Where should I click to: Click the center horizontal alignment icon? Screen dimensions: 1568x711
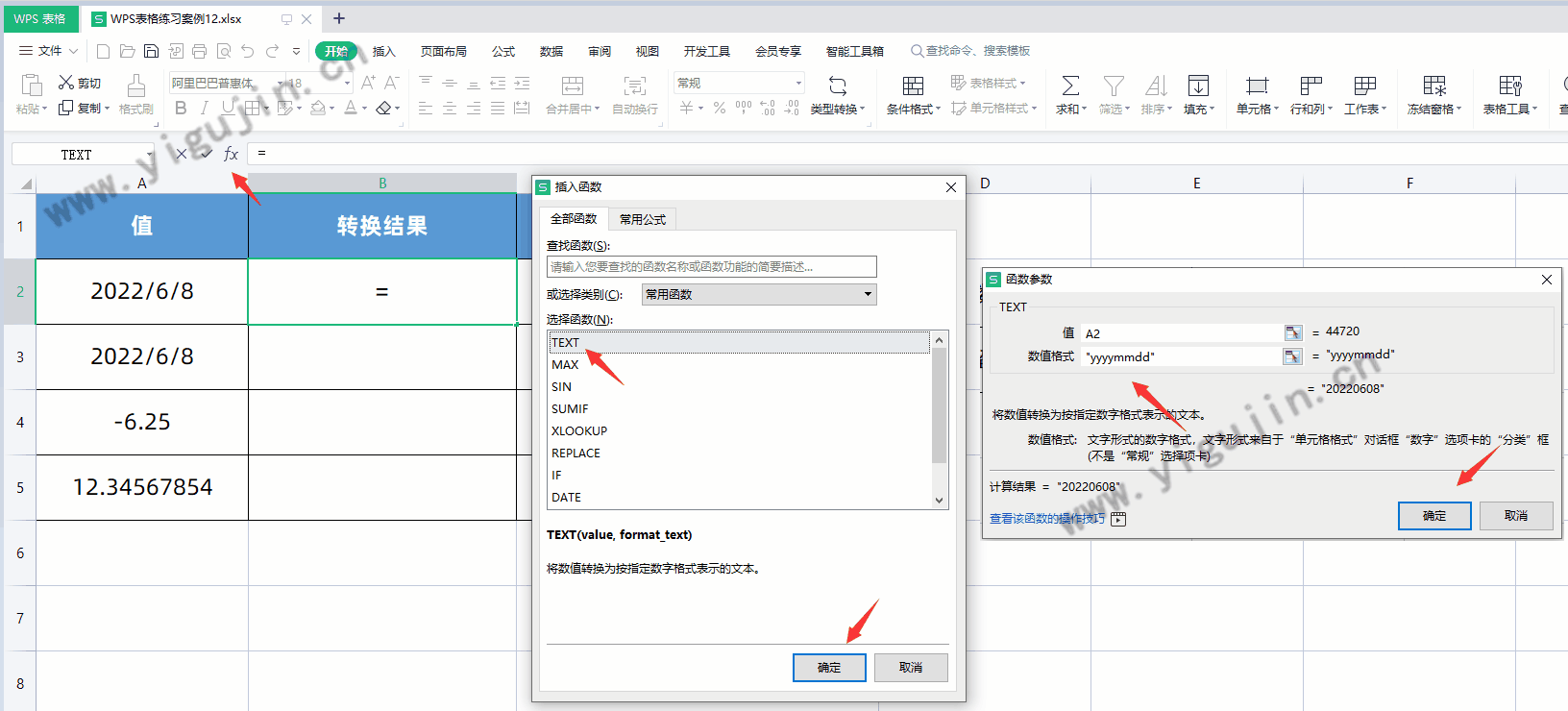point(450,109)
